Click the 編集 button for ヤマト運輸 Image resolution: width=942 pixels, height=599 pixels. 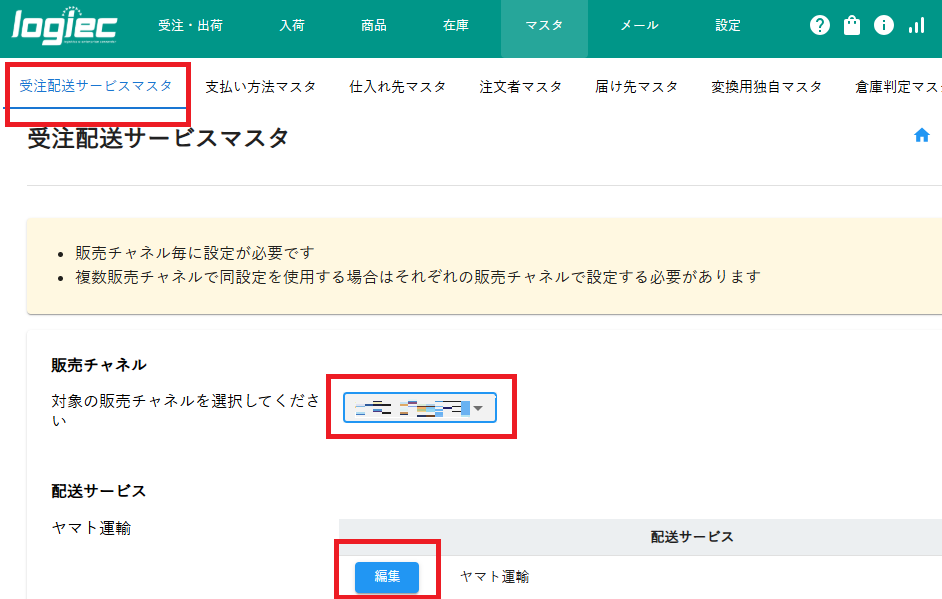click(386, 577)
